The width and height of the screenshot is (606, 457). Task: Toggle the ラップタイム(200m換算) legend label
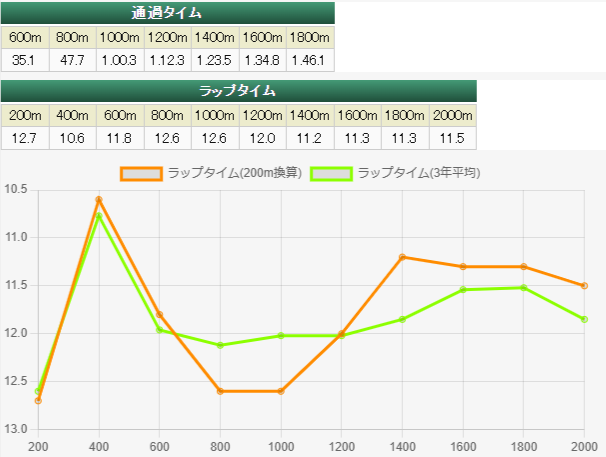233,173
